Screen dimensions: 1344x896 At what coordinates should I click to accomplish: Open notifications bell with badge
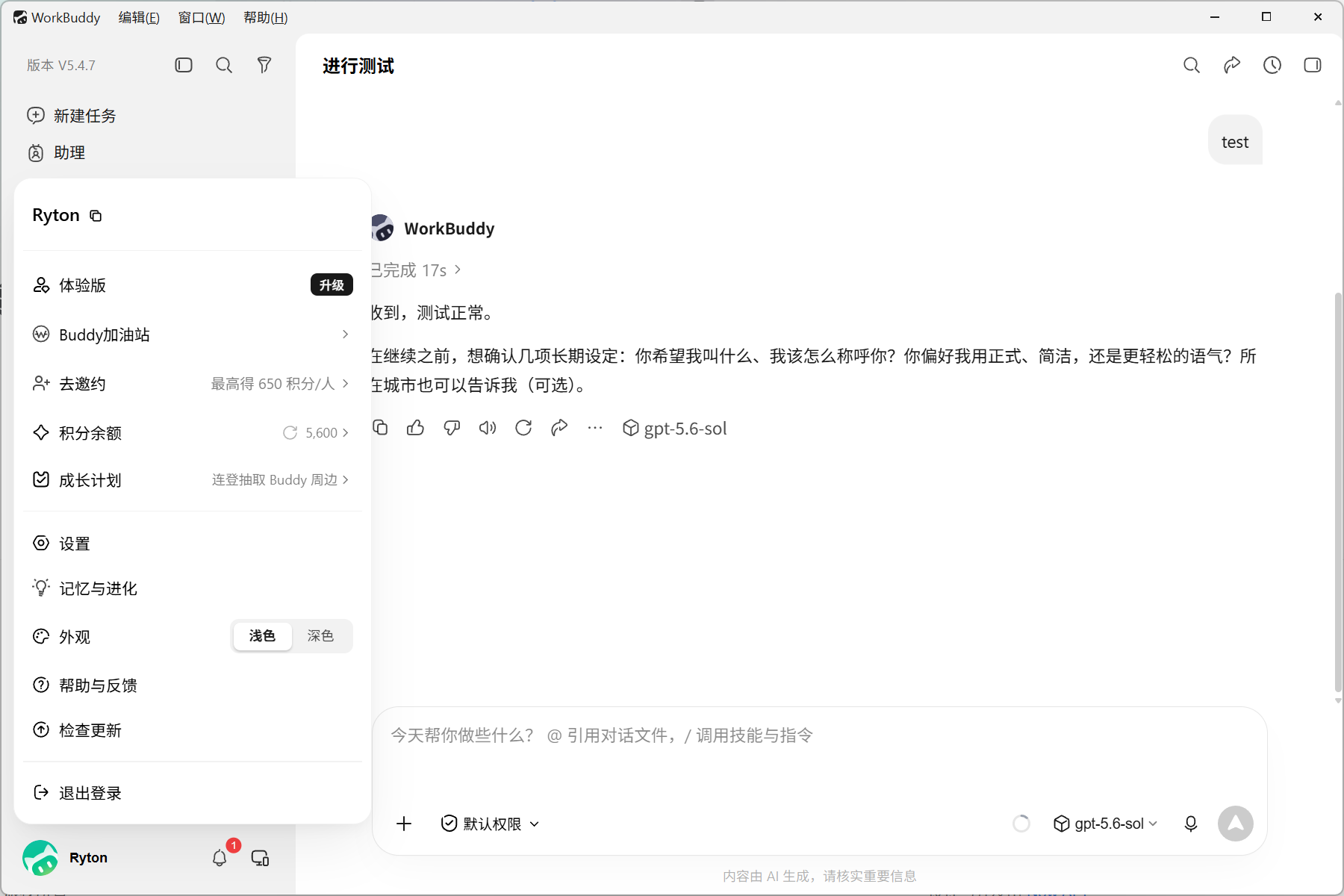point(220,858)
